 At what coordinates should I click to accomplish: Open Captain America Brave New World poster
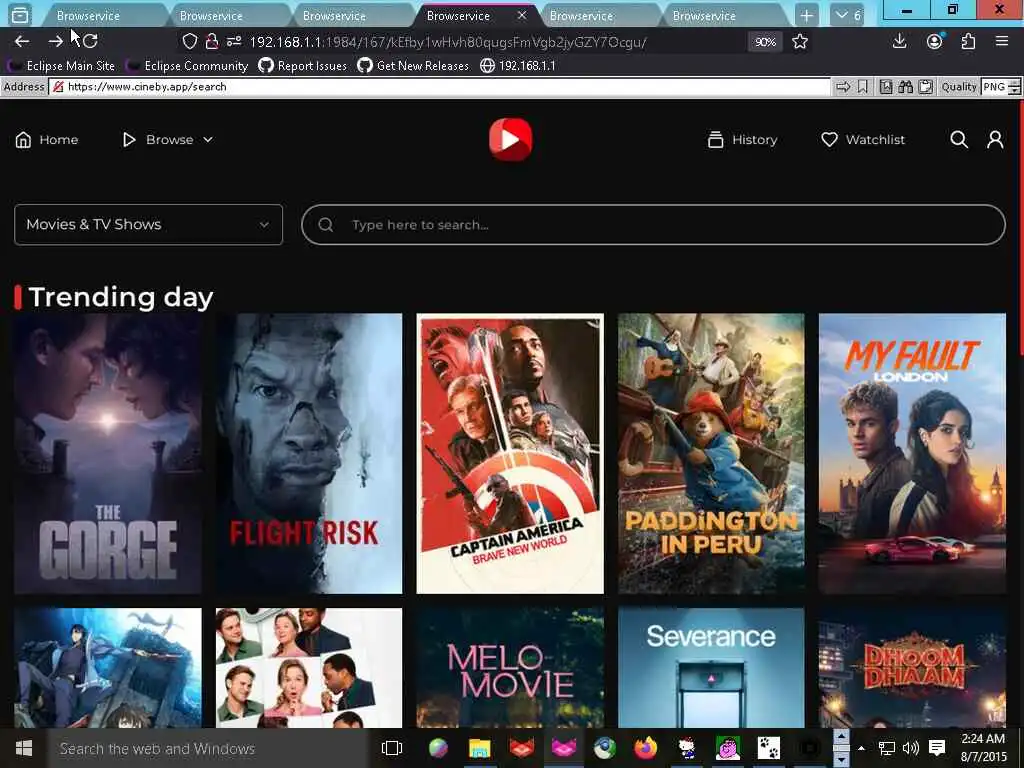coord(510,454)
